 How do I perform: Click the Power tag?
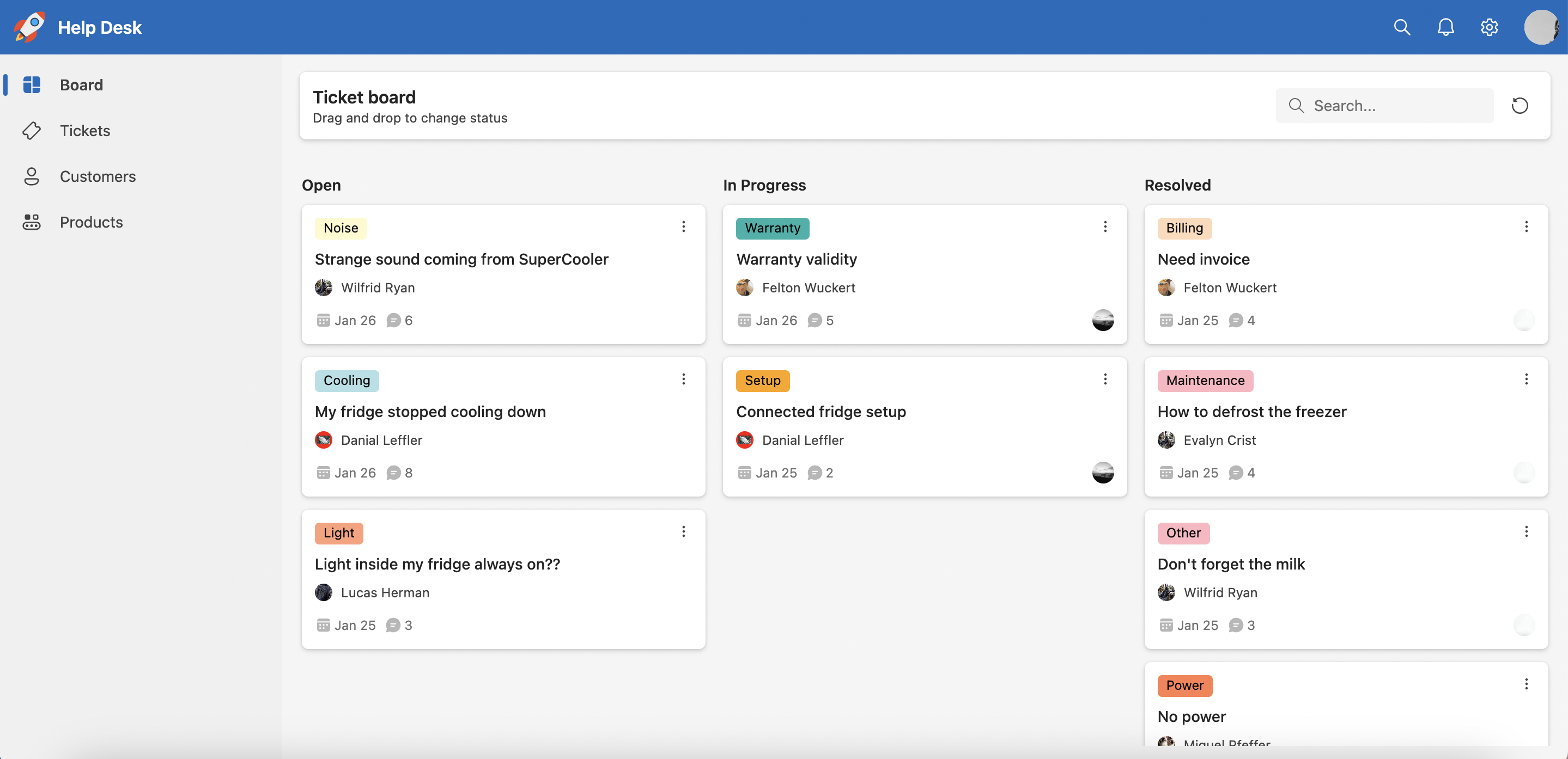[1184, 686]
